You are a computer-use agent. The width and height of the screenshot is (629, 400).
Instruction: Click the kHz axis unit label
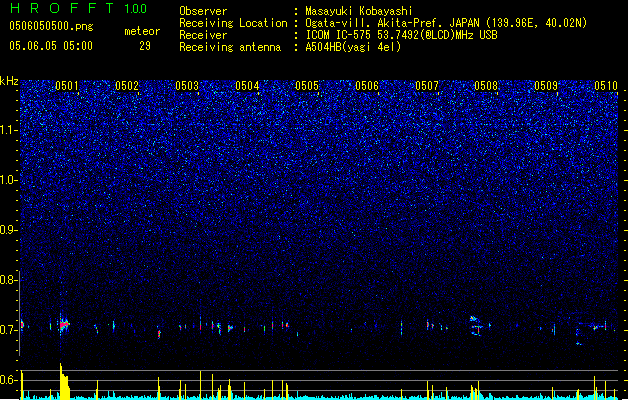coord(9,81)
